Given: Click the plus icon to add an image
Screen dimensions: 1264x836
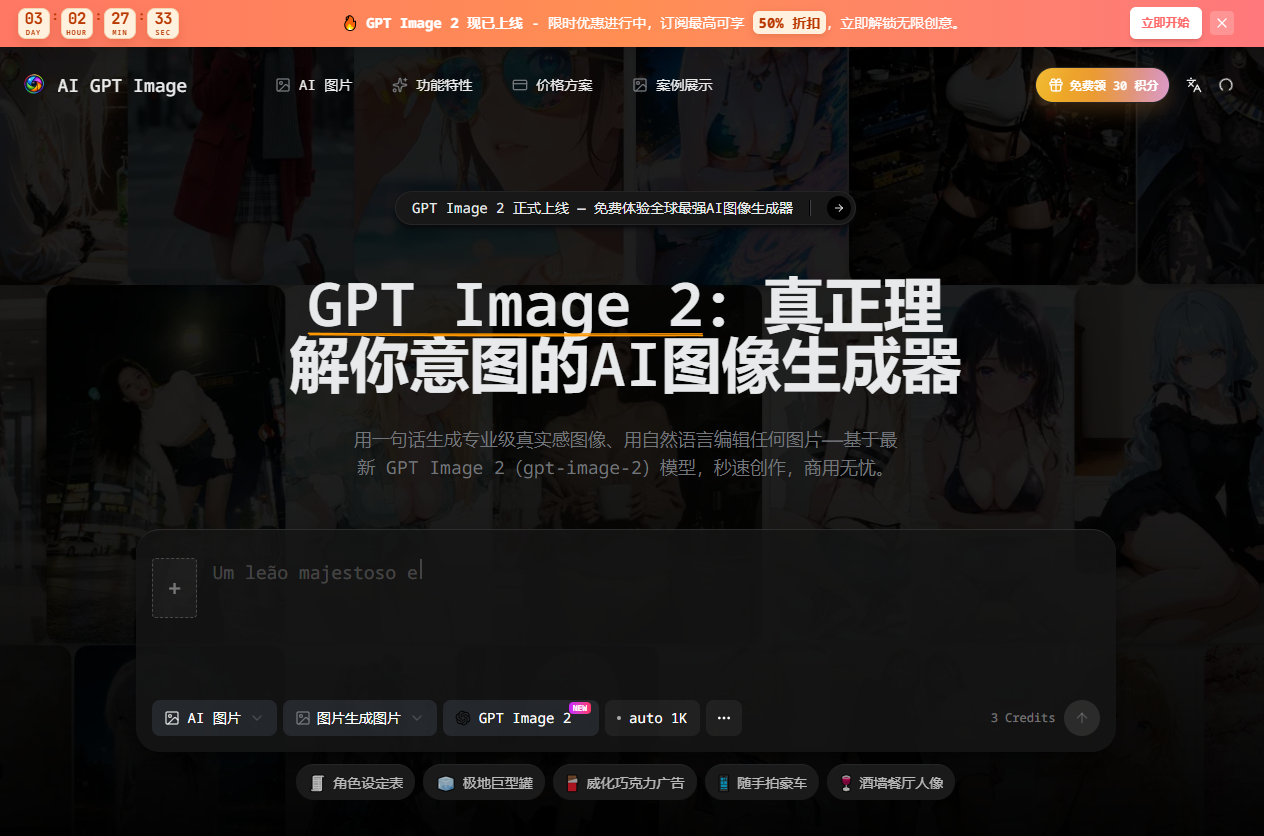Looking at the screenshot, I should pos(175,588).
